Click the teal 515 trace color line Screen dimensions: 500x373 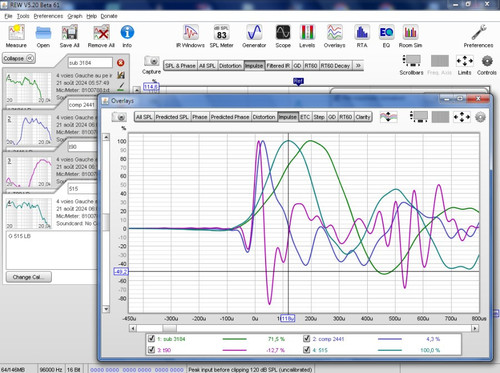390,350
